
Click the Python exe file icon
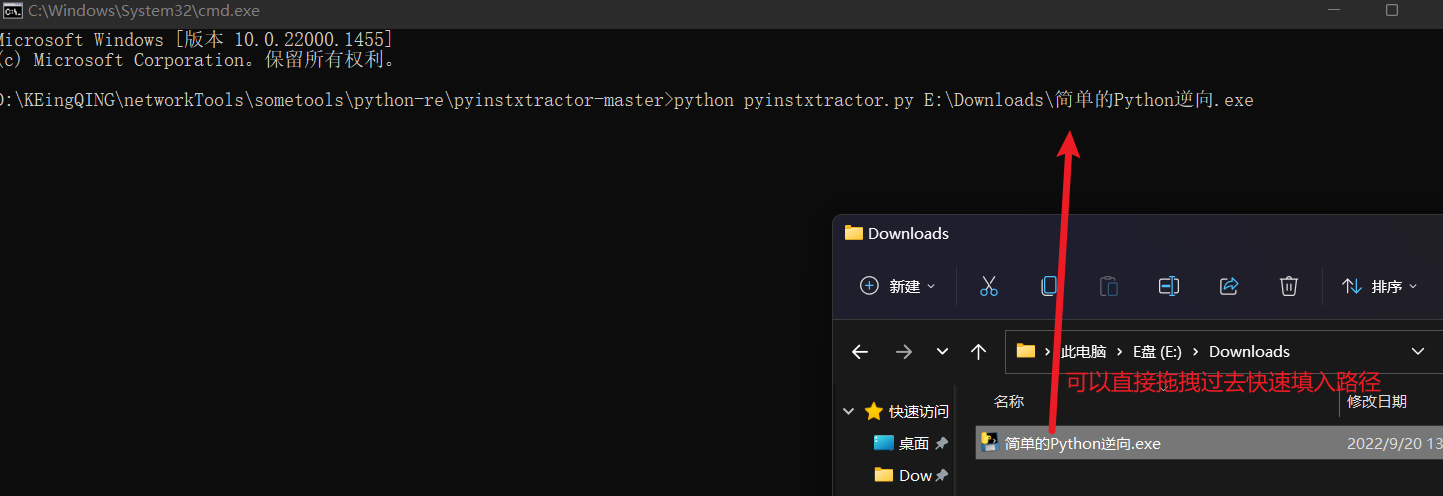(990, 442)
